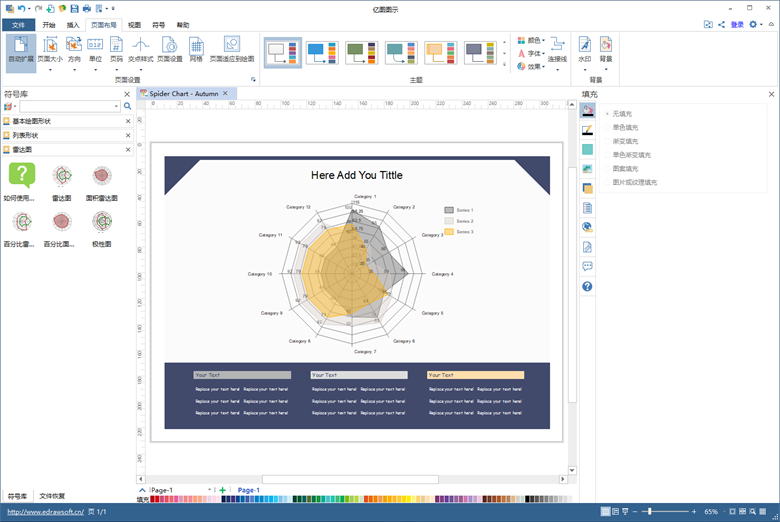Open the 页面设置 page setup icon

[169, 48]
